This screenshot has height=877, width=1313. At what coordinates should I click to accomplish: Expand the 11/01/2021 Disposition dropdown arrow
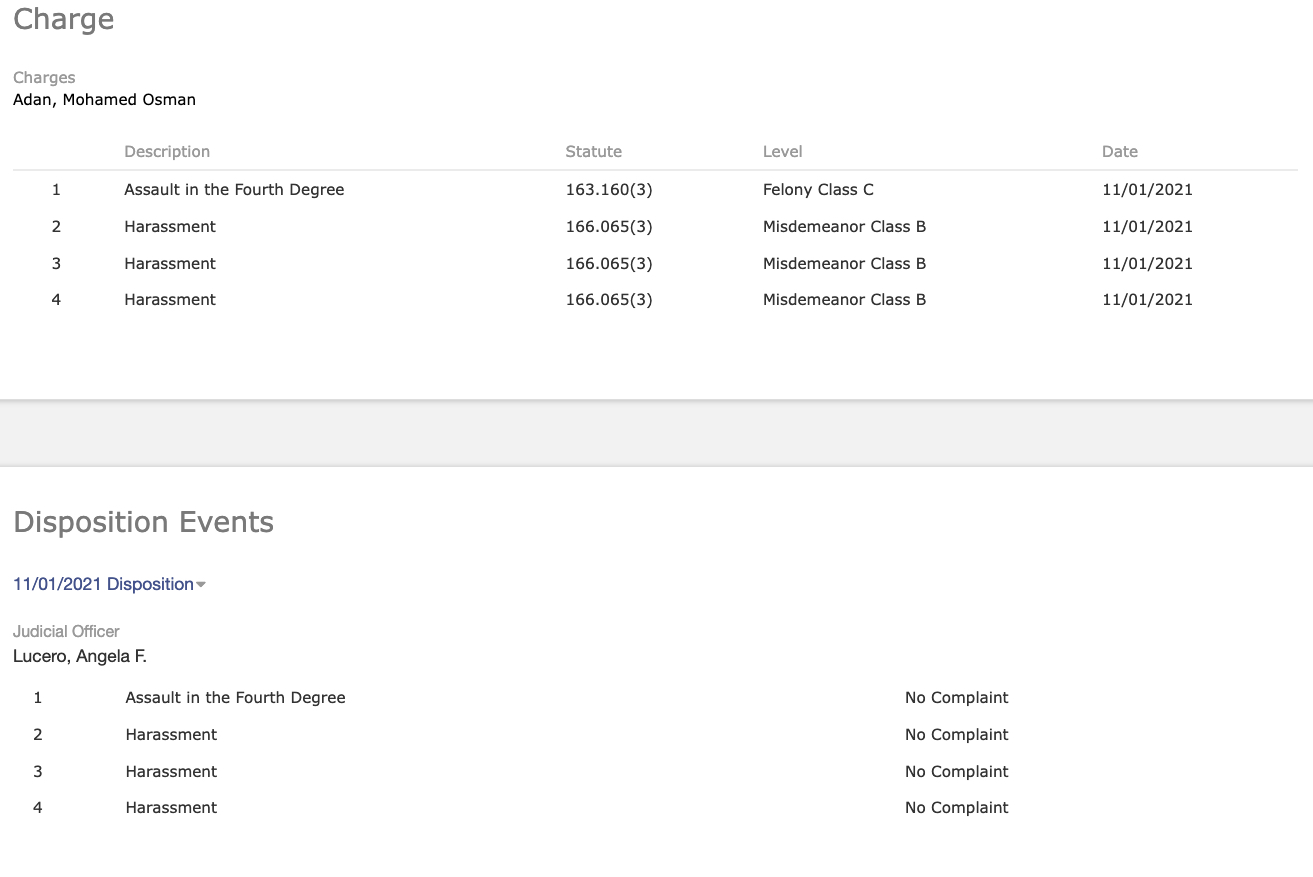pos(201,585)
